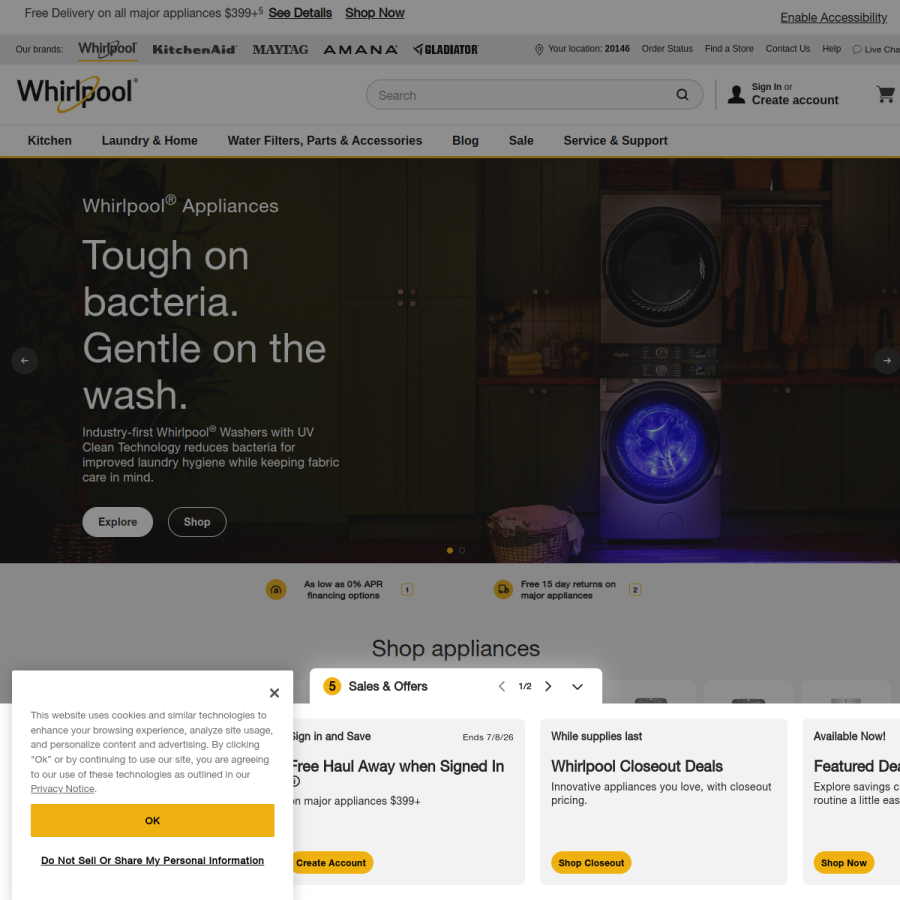Select the KitchenAid brand logo
Viewport: 900px width, 900px height.
point(195,49)
